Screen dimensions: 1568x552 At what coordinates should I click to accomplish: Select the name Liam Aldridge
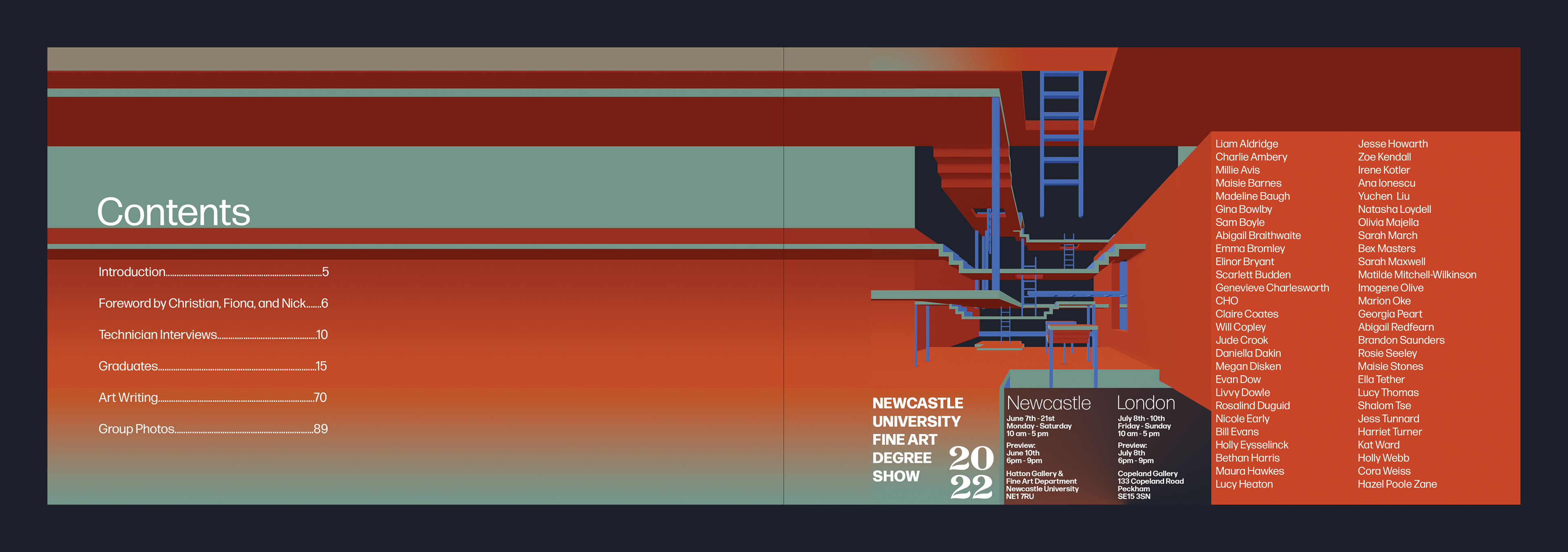point(1246,144)
